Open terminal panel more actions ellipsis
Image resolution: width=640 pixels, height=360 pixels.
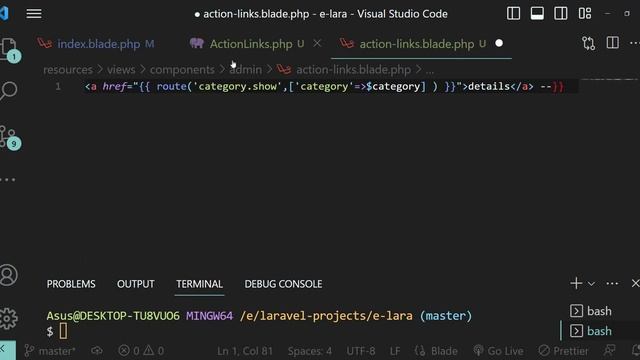coord(612,284)
